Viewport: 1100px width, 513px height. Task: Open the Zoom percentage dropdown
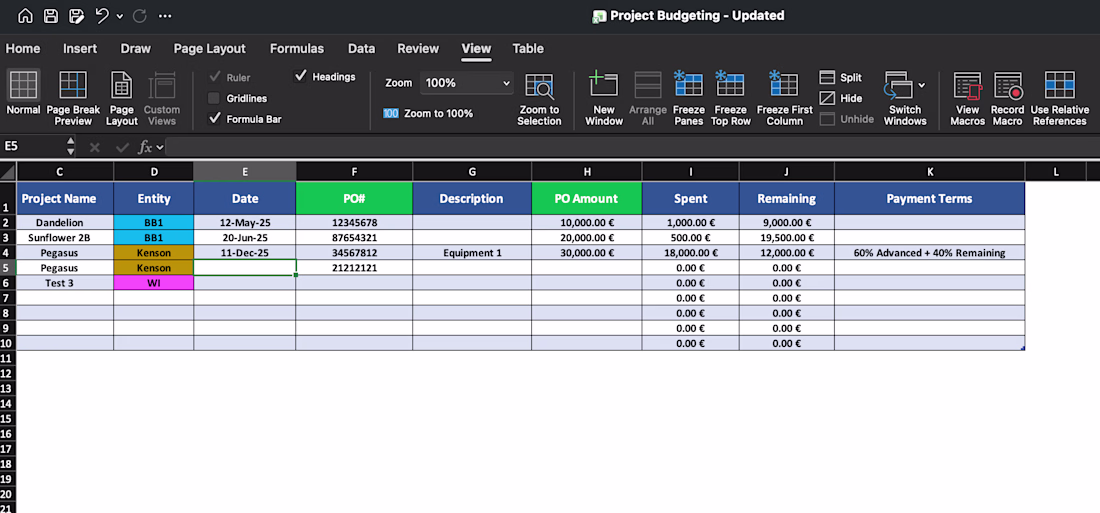click(x=467, y=83)
